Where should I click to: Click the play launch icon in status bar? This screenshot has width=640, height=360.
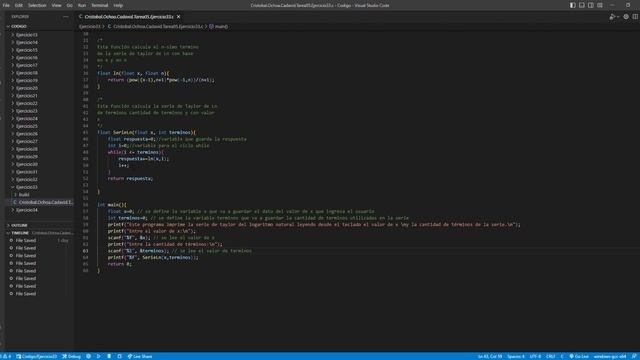coord(98,356)
